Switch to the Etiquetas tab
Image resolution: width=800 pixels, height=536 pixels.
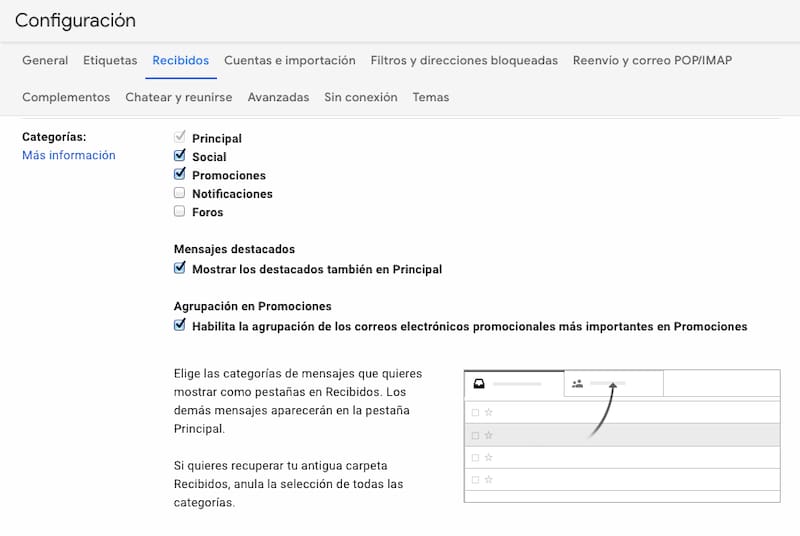pos(110,60)
